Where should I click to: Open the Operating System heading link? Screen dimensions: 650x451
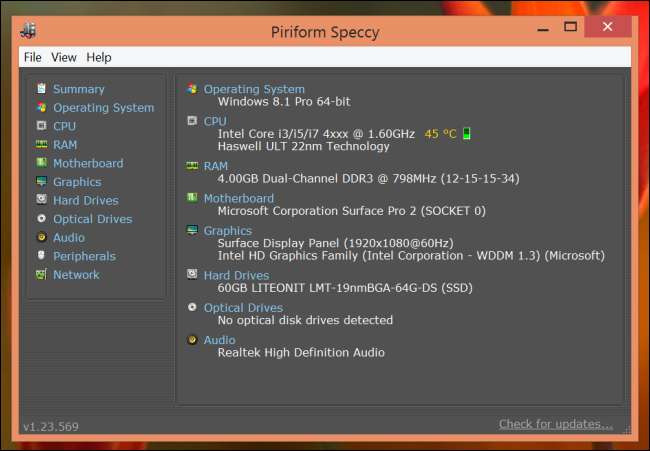pos(254,89)
